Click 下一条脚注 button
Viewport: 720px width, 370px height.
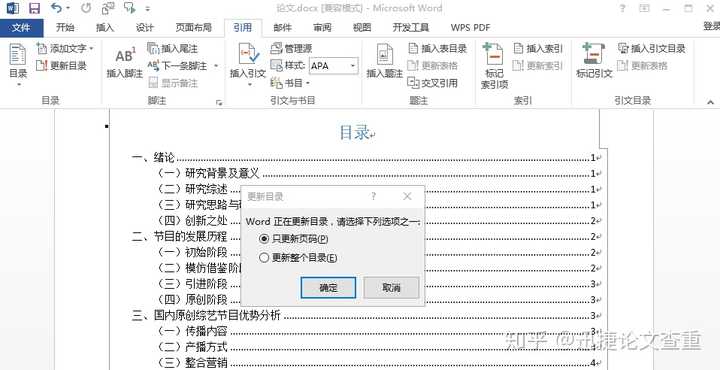point(177,66)
